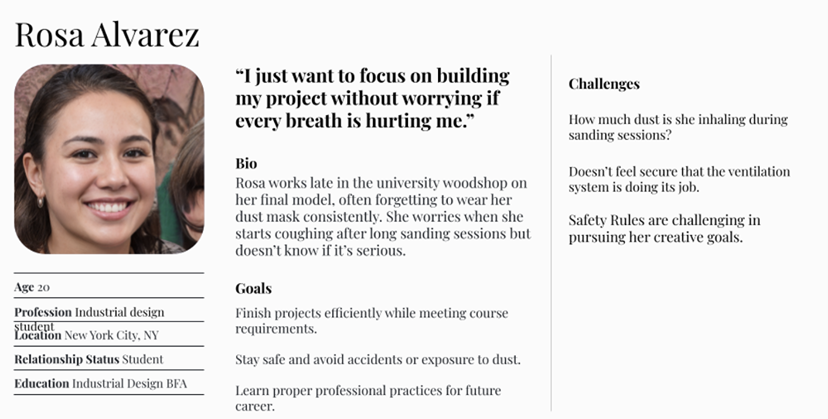Viewport: 828px width, 419px height.
Task: Select the Goals section heading
Action: click(x=253, y=288)
